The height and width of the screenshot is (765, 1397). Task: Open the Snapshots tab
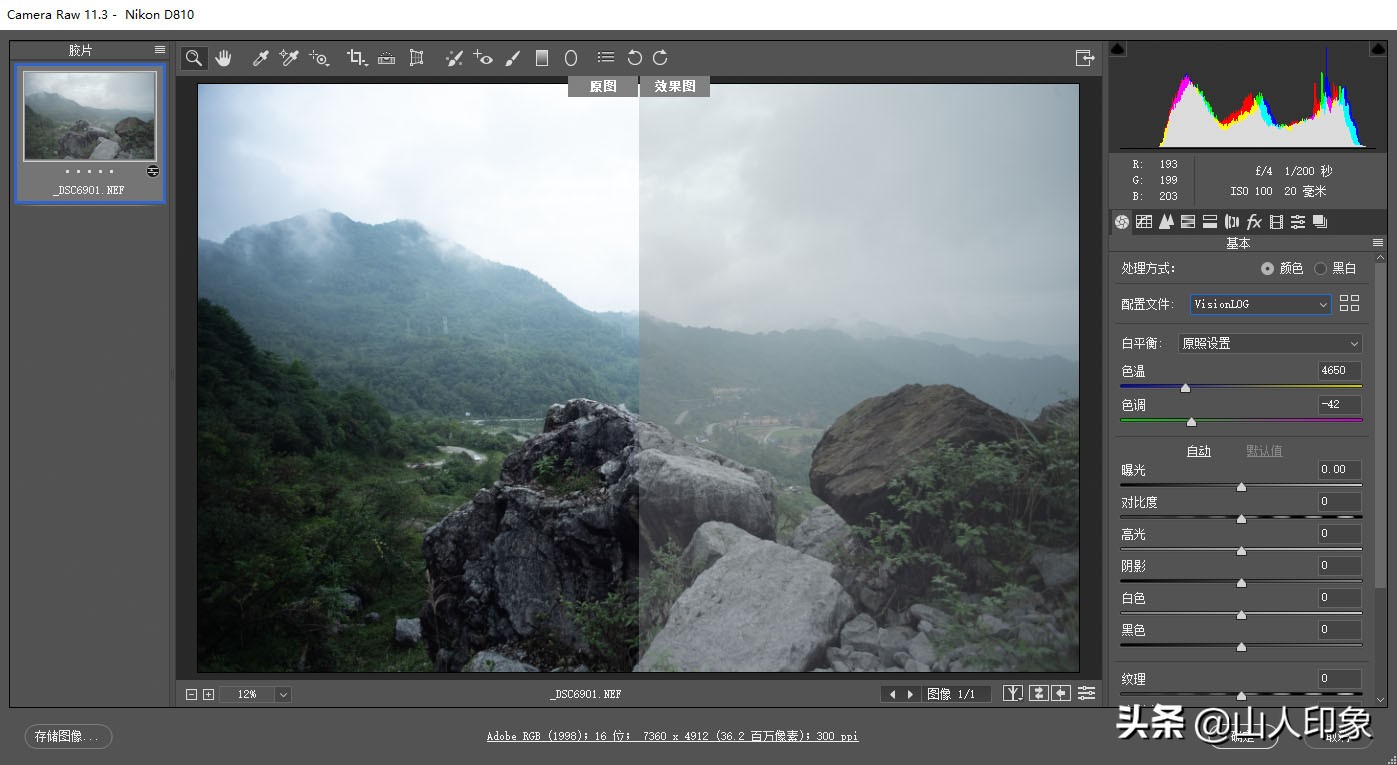1320,222
